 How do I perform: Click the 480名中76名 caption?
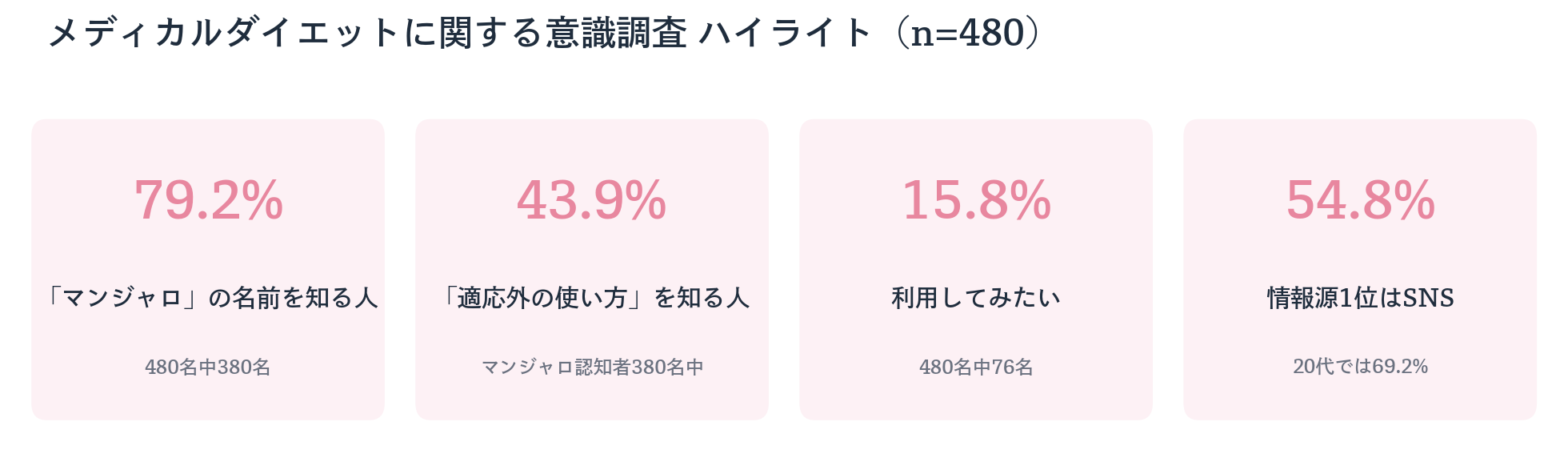point(976,367)
